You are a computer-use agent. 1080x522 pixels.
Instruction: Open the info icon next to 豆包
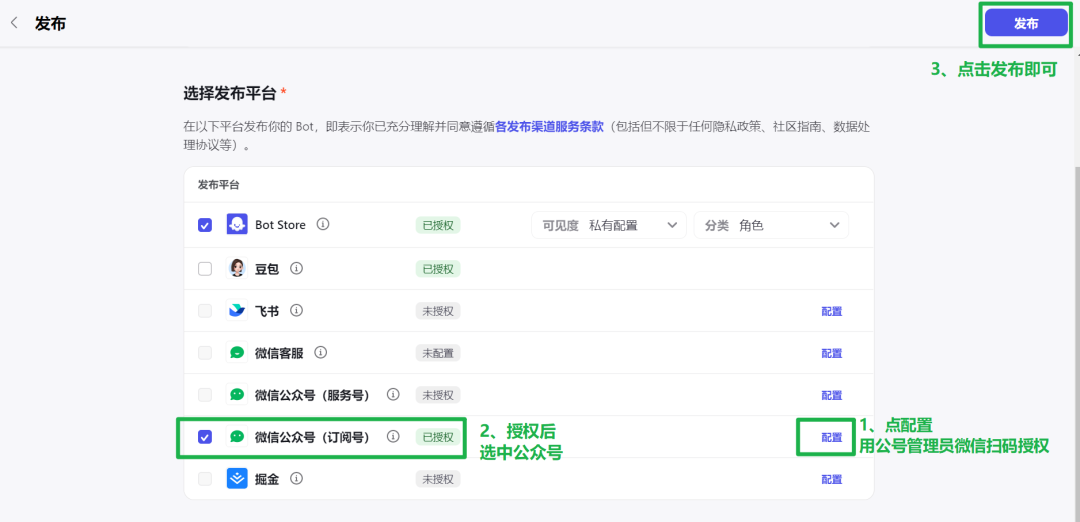296,269
